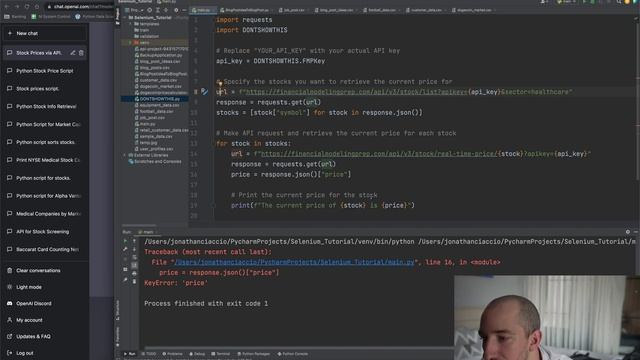Collapse the Selenium_Tutorial root folder

(x=125, y=18)
